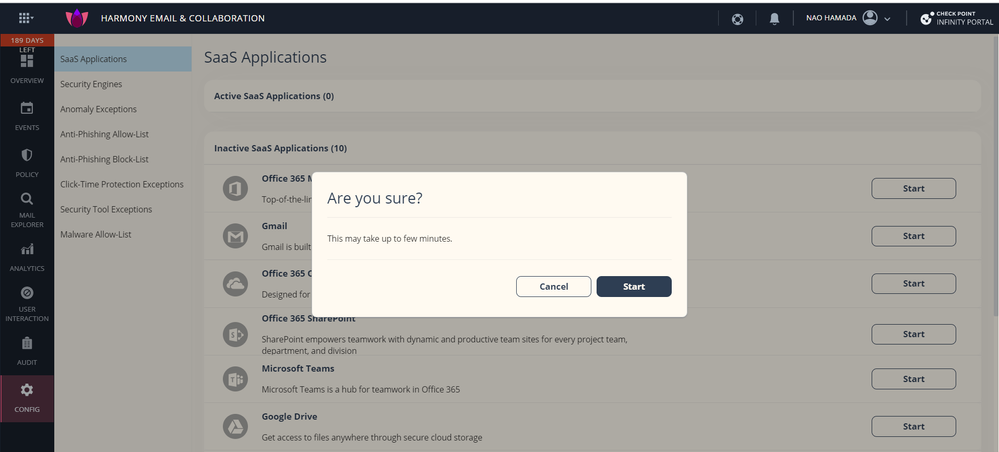Open Anti-Phishing Block-List menu item

point(104,159)
